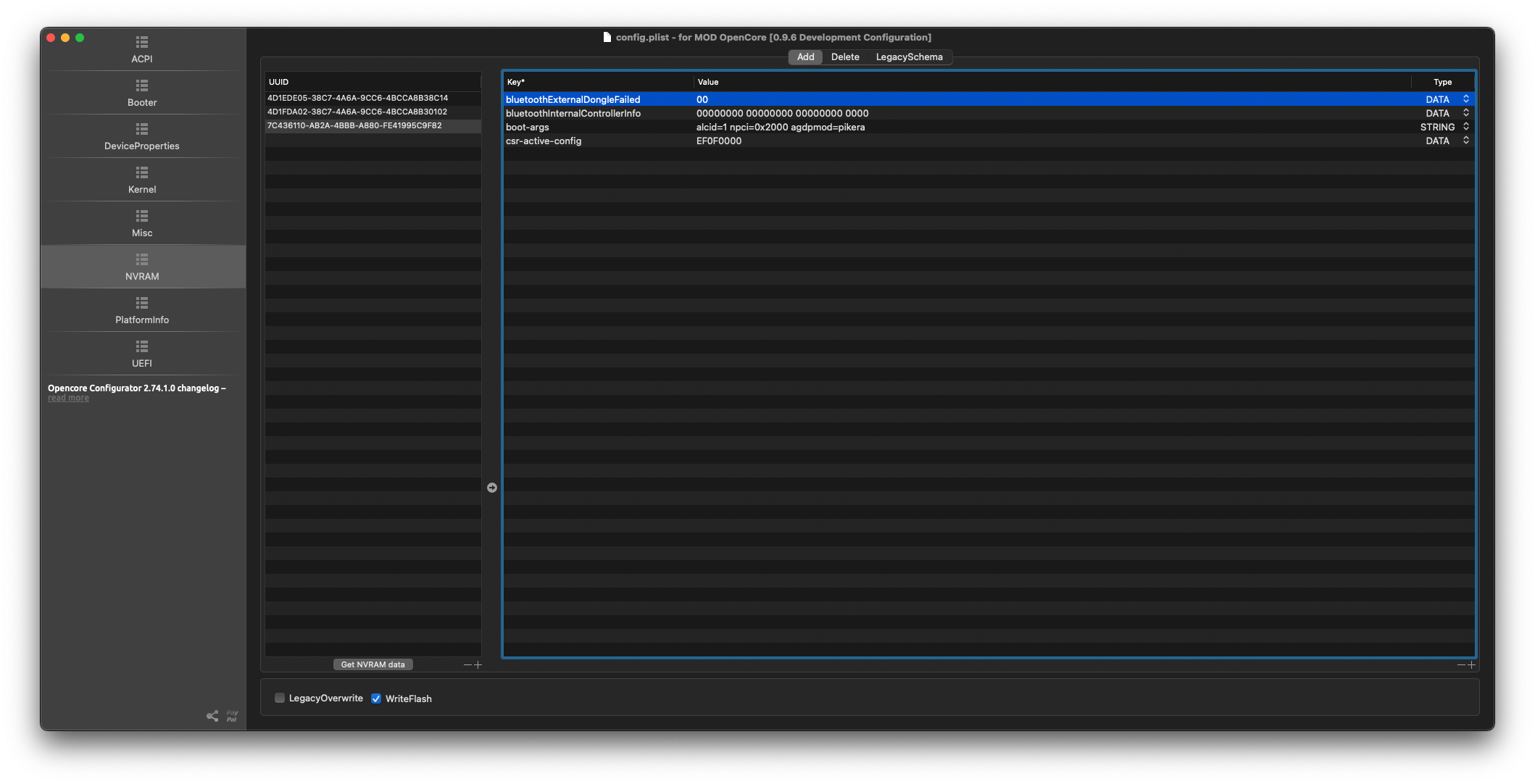Screen dimensions: 1535x784
Task: Open DeviceProperties section in sidebar
Action: [142, 130]
